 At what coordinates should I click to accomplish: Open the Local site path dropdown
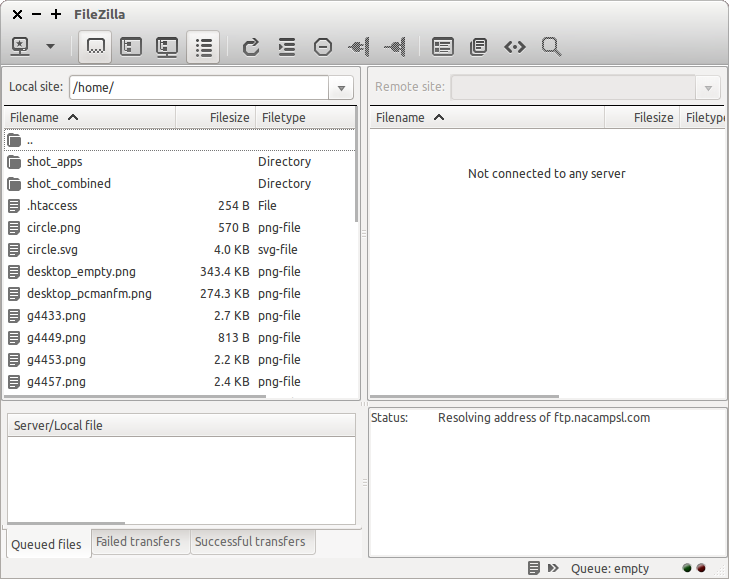pyautogui.click(x=341, y=87)
